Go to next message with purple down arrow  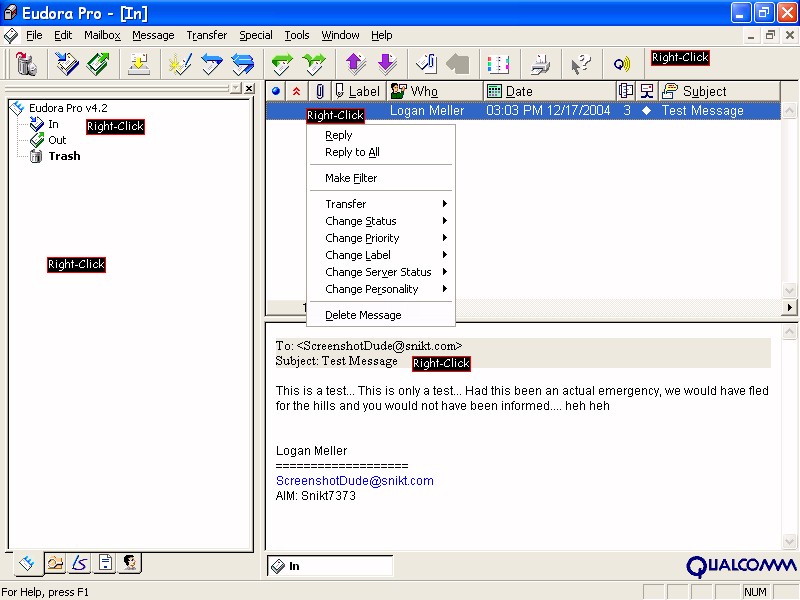387,64
